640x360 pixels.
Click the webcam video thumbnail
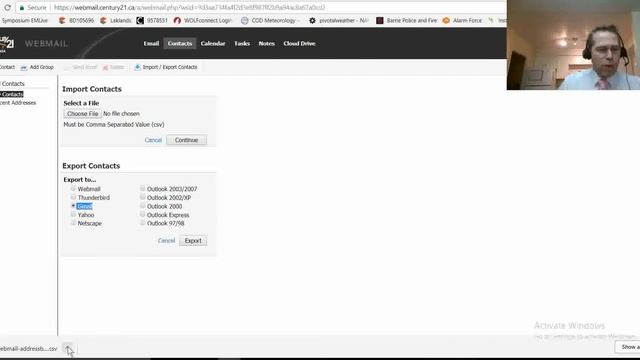[x=573, y=45]
